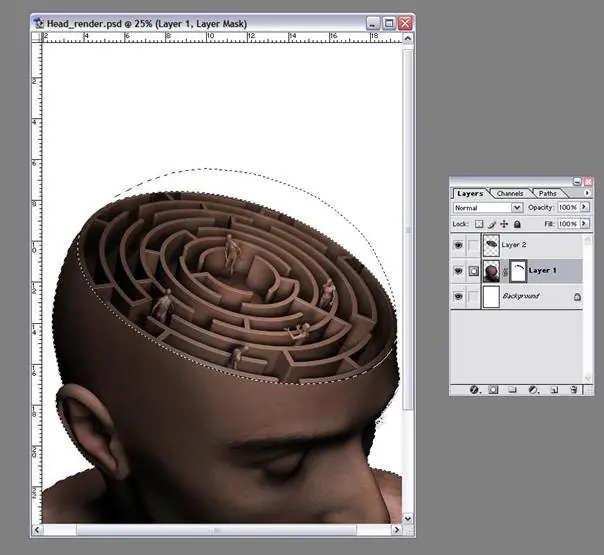Select the Layer 1 mask thumbnail

click(x=517, y=270)
